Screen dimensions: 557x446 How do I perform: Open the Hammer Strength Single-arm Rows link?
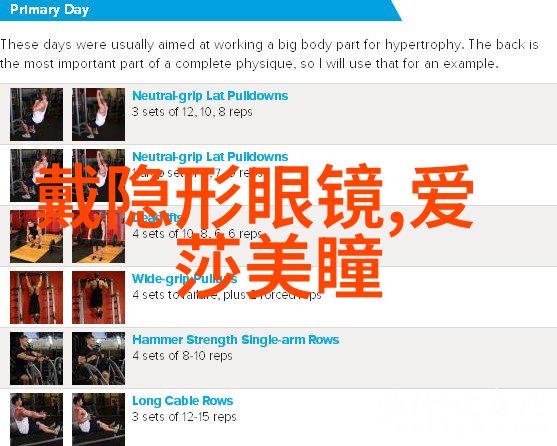tap(236, 340)
